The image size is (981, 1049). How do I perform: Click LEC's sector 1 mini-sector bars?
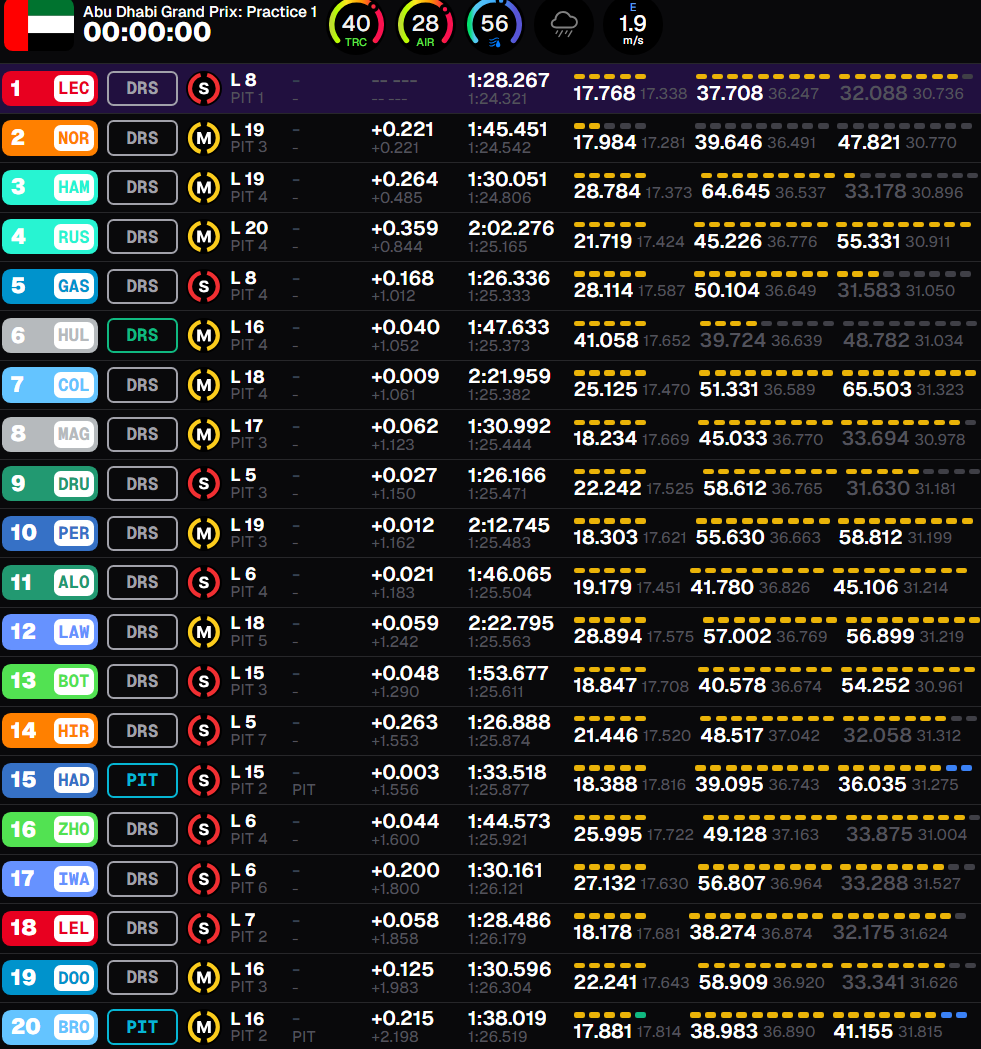tap(610, 76)
